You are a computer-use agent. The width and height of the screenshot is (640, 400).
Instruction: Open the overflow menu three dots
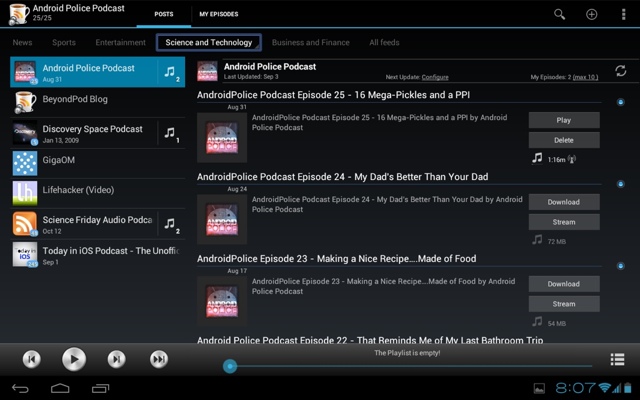[x=623, y=14]
